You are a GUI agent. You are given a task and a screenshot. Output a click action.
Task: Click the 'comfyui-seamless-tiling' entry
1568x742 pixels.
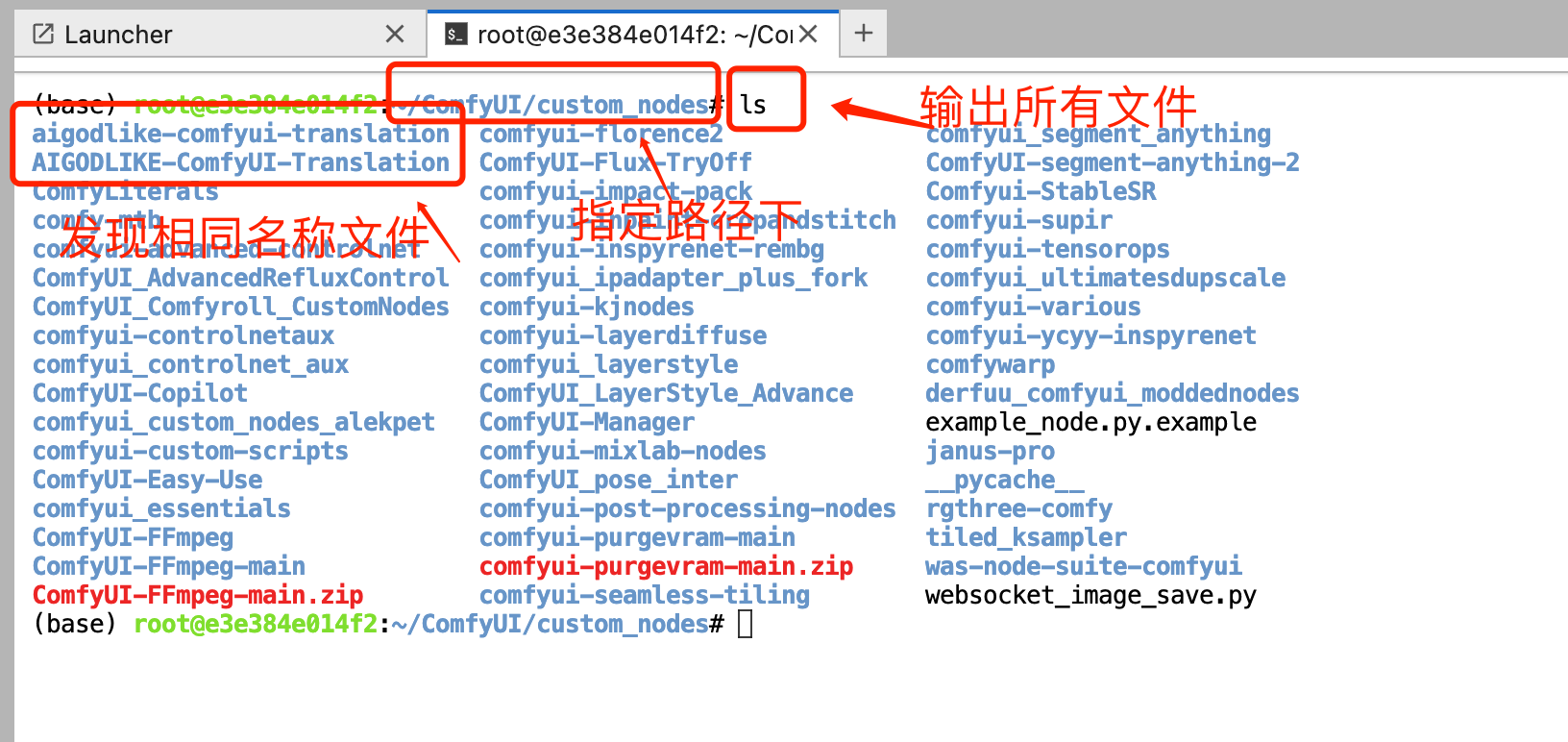[645, 595]
